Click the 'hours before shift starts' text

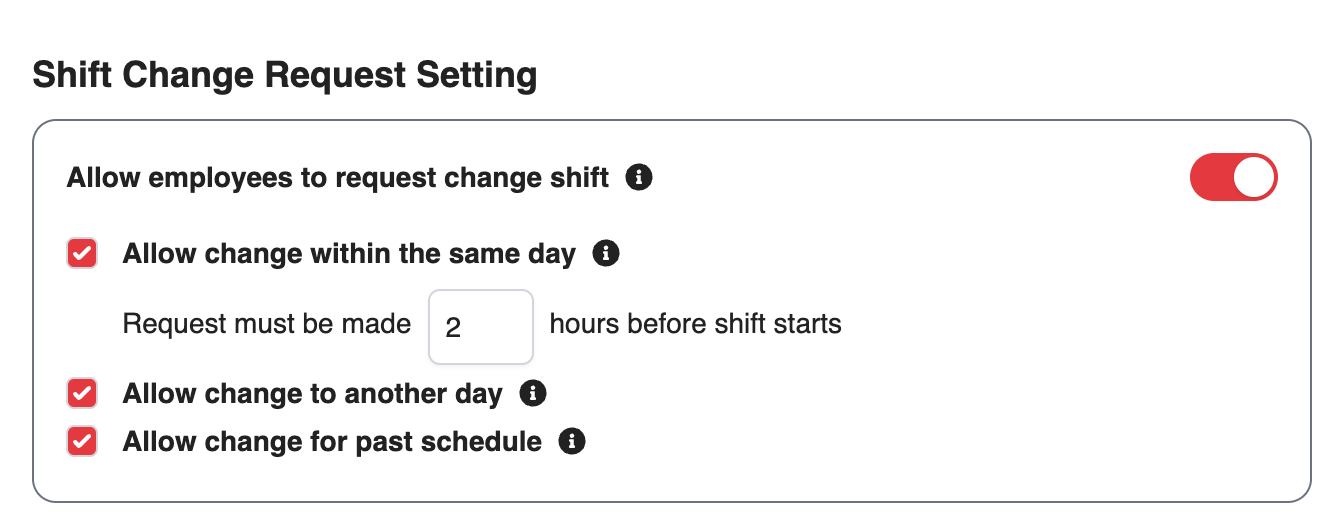695,324
